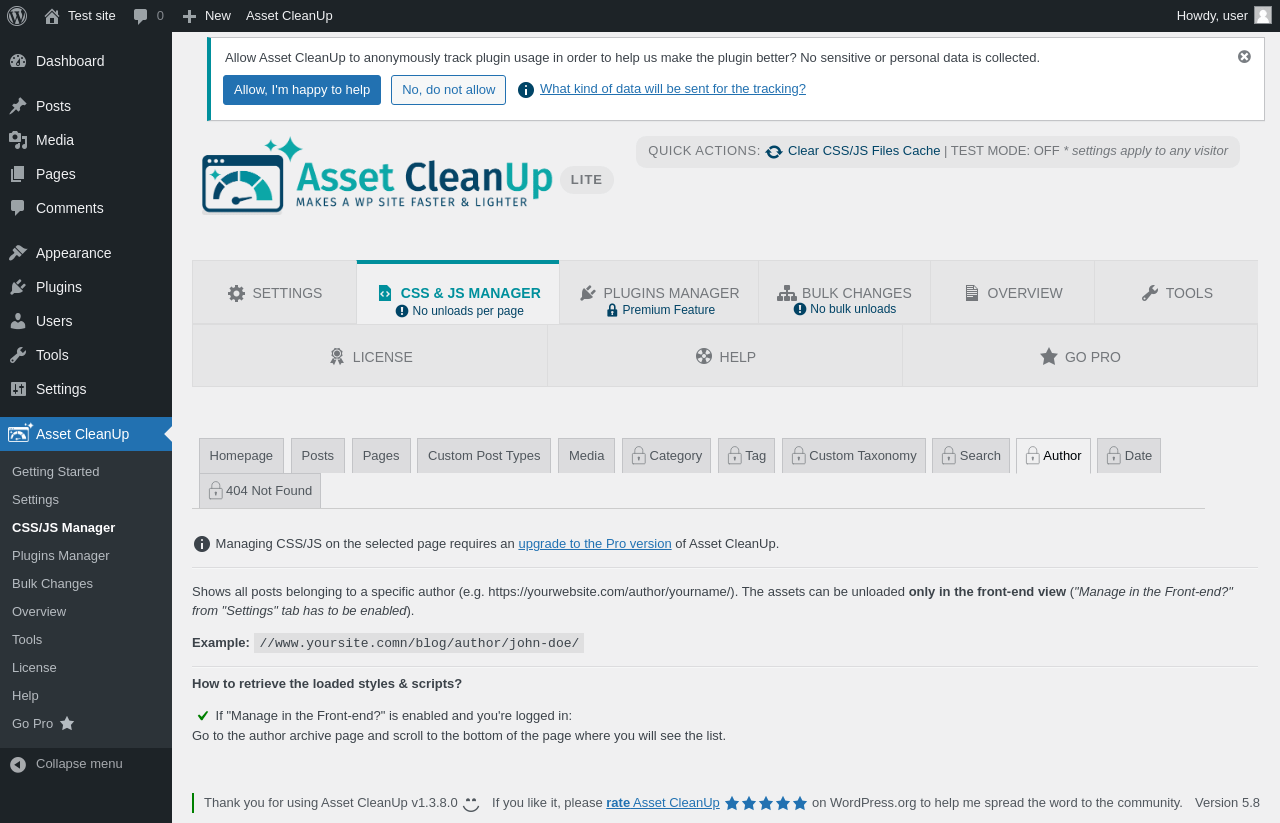Switch to the Plugins Manager tab
This screenshot has width=1280, height=823.
pyautogui.click(x=659, y=293)
